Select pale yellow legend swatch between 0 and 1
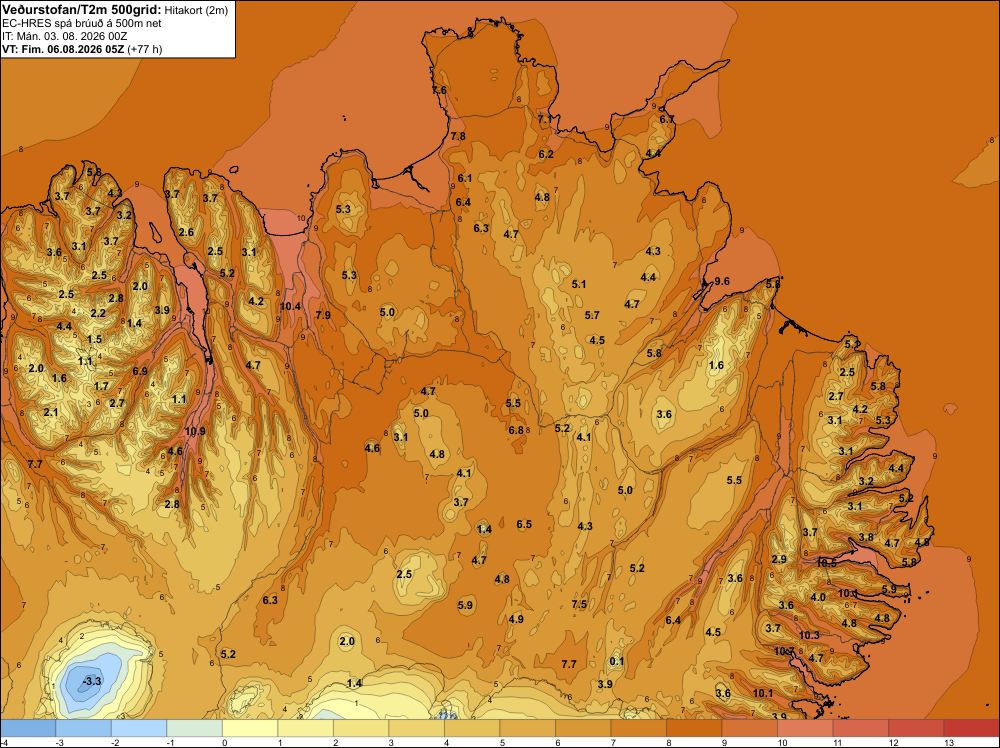Image resolution: width=1000 pixels, height=748 pixels. click(250, 728)
